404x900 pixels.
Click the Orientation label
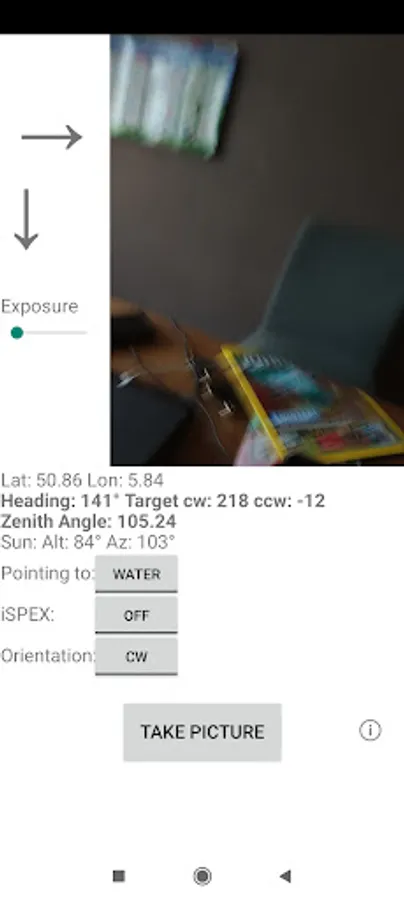point(48,656)
